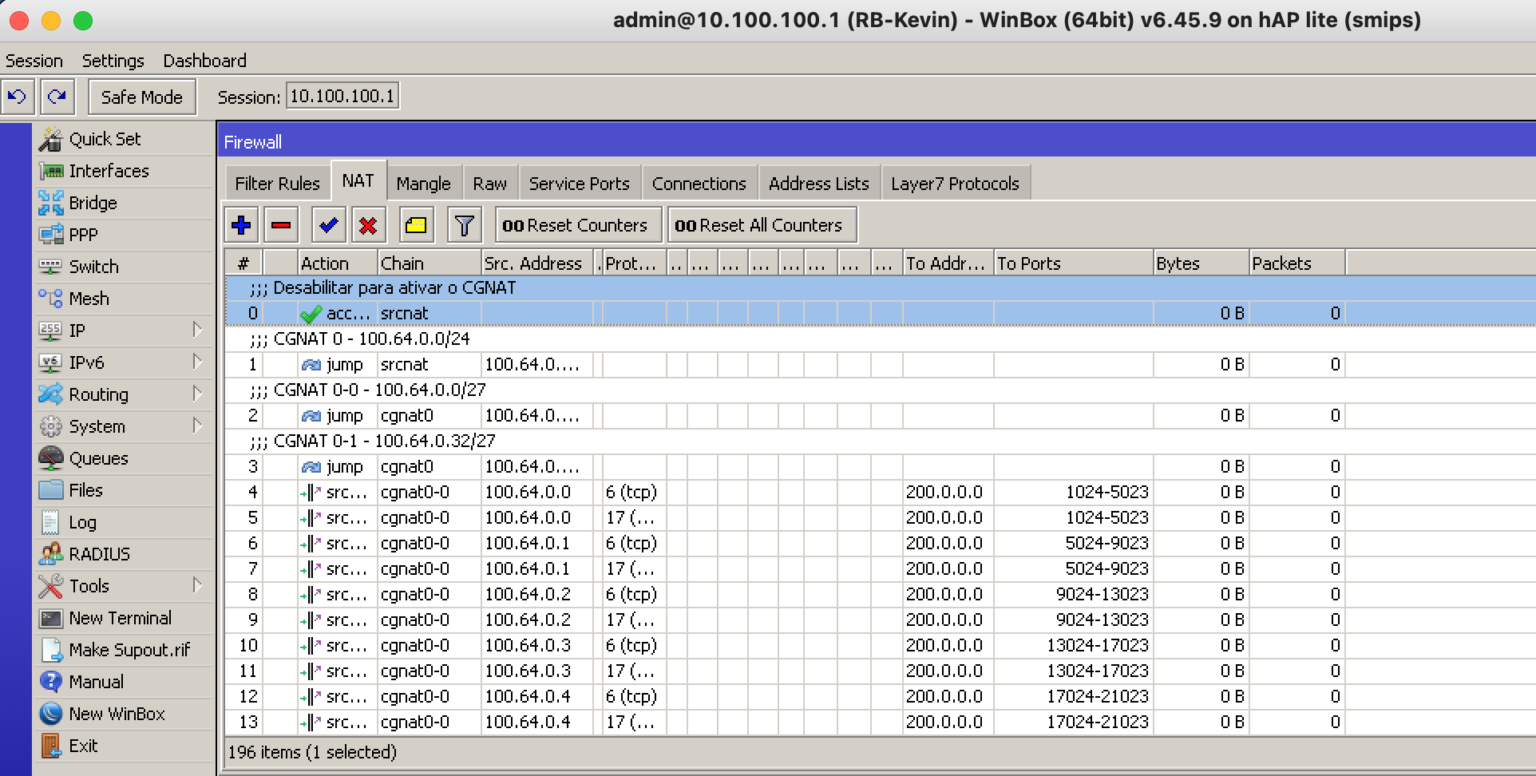Click the undo arrow
This screenshot has width=1536, height=776.
point(18,96)
